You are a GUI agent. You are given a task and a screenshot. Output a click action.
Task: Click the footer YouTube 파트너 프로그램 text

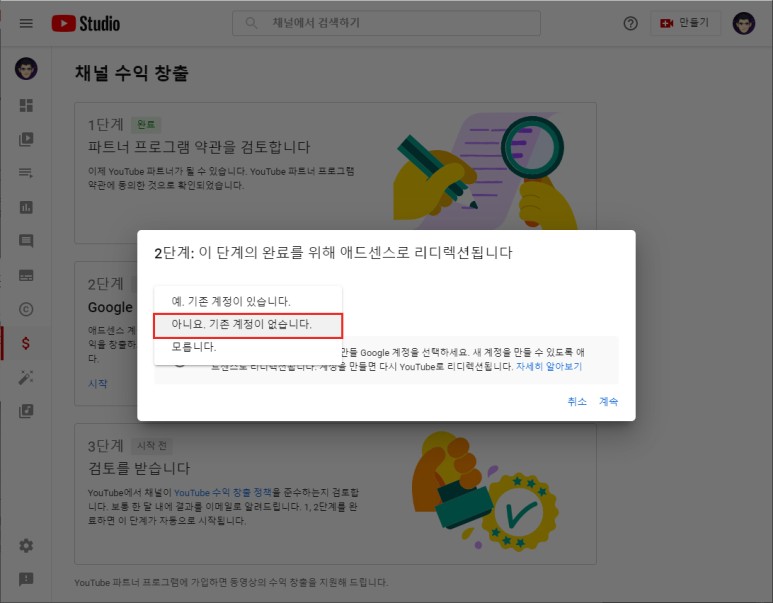[x=231, y=582]
